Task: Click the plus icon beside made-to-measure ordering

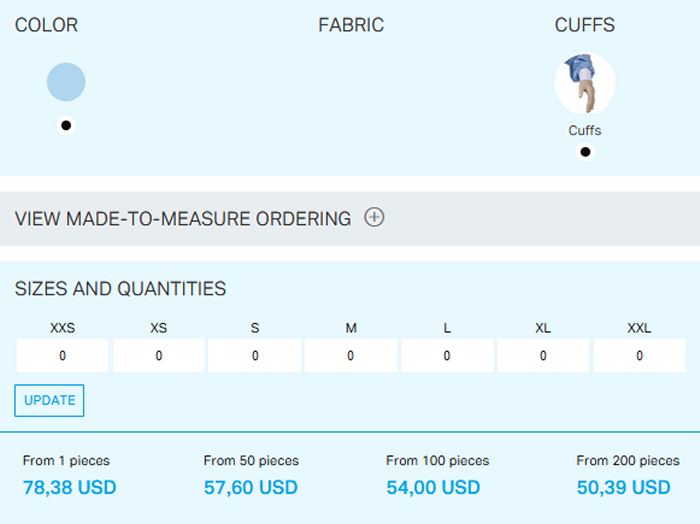Action: [374, 217]
